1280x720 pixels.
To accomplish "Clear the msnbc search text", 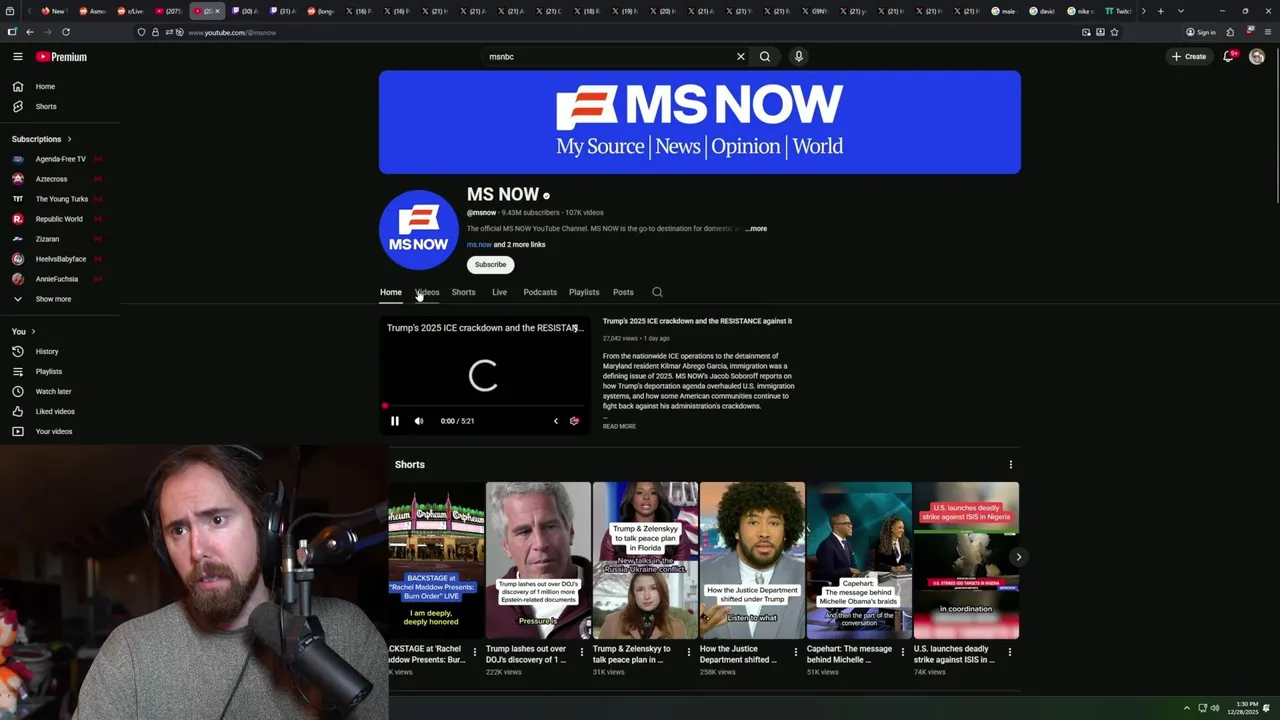I will tap(741, 57).
